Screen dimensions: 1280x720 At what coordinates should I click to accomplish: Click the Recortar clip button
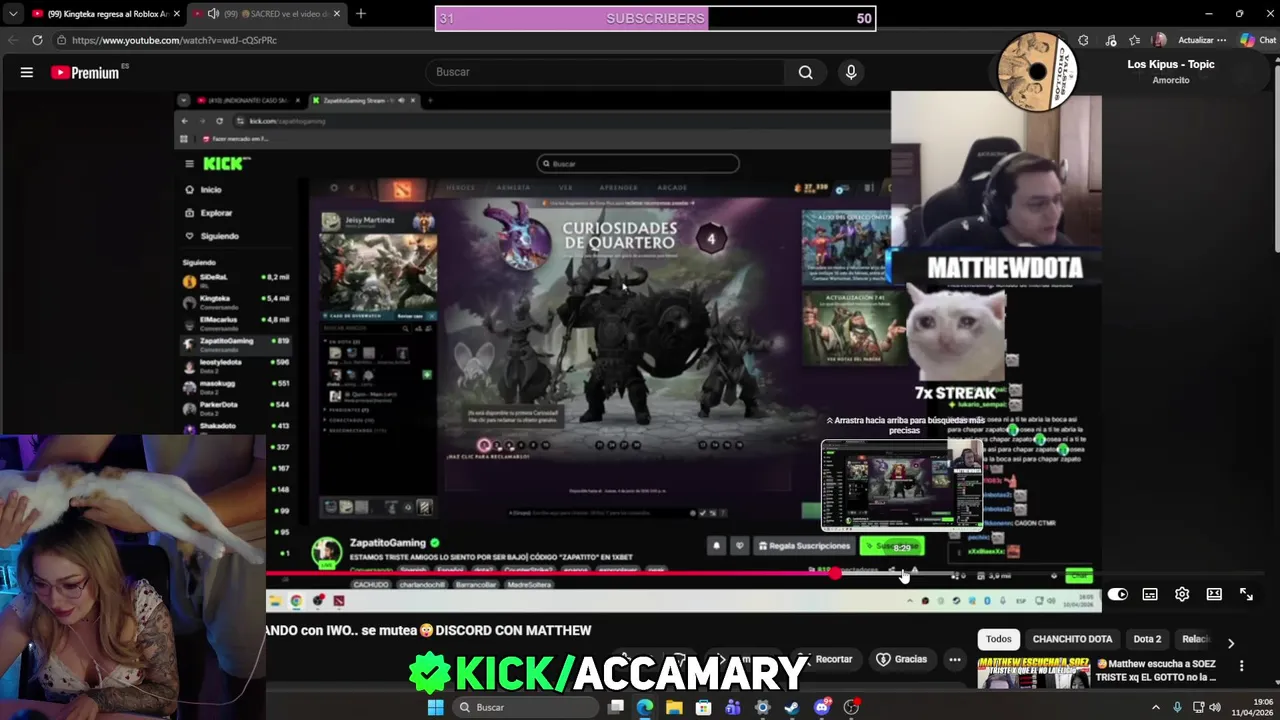(825, 659)
